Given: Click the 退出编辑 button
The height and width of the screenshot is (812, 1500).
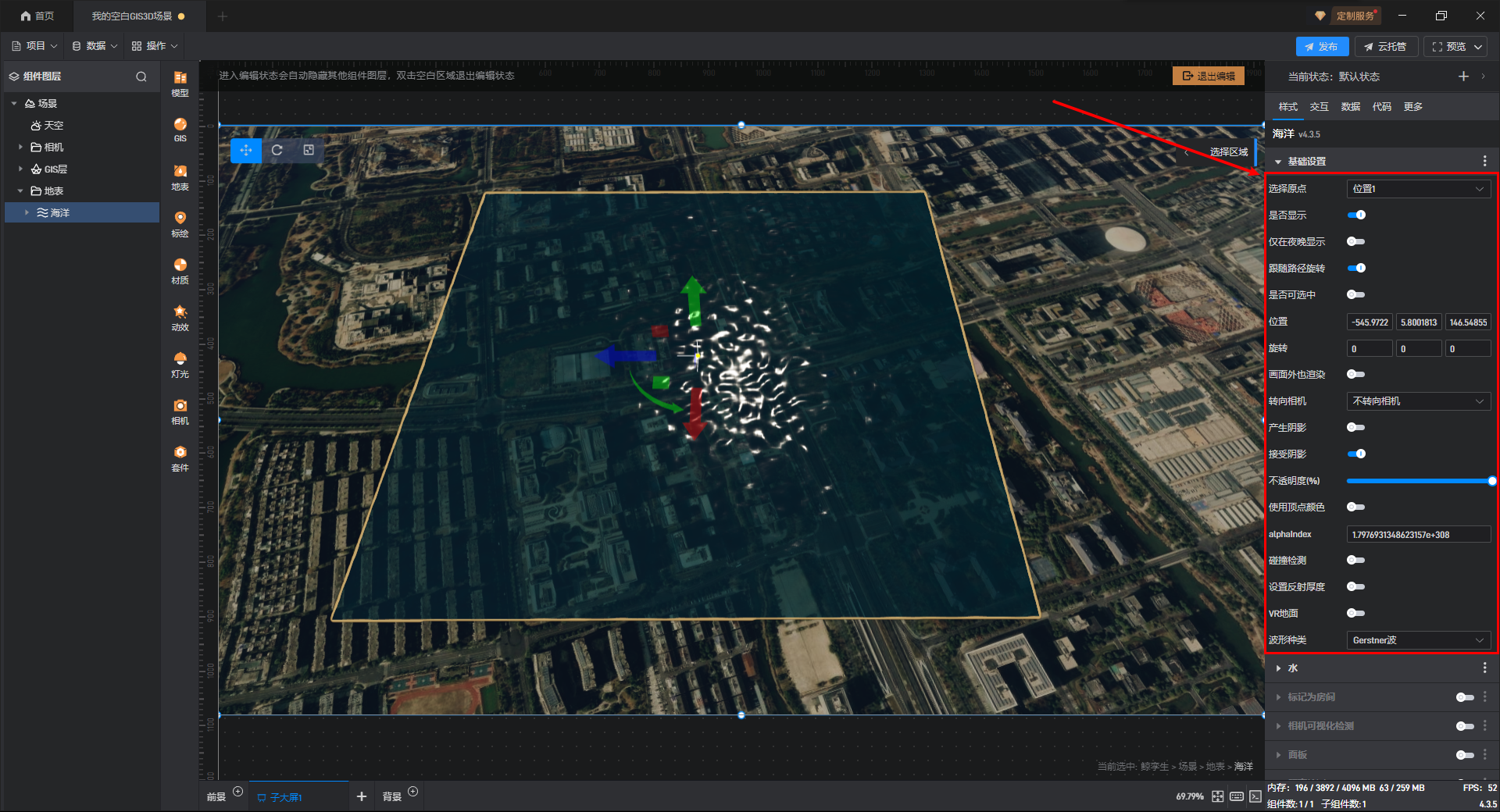Looking at the screenshot, I should coord(1209,76).
